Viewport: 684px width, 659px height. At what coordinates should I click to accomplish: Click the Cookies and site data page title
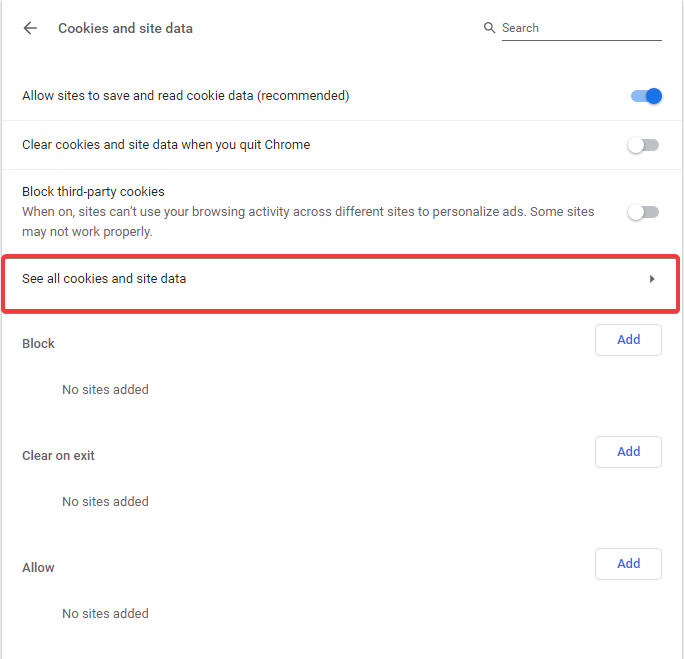[x=125, y=28]
